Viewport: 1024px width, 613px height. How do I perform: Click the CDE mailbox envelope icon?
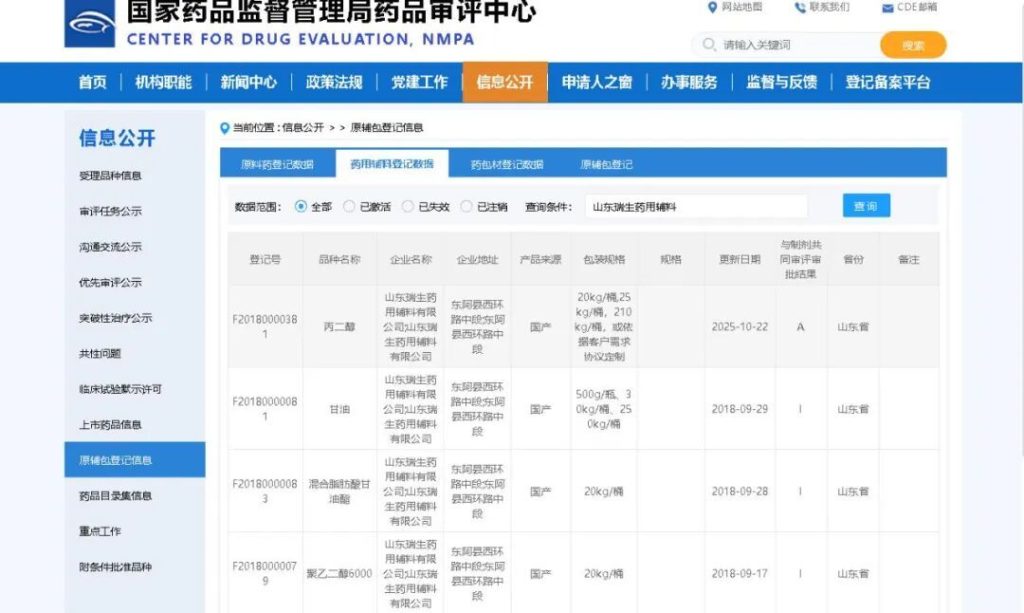click(x=887, y=8)
